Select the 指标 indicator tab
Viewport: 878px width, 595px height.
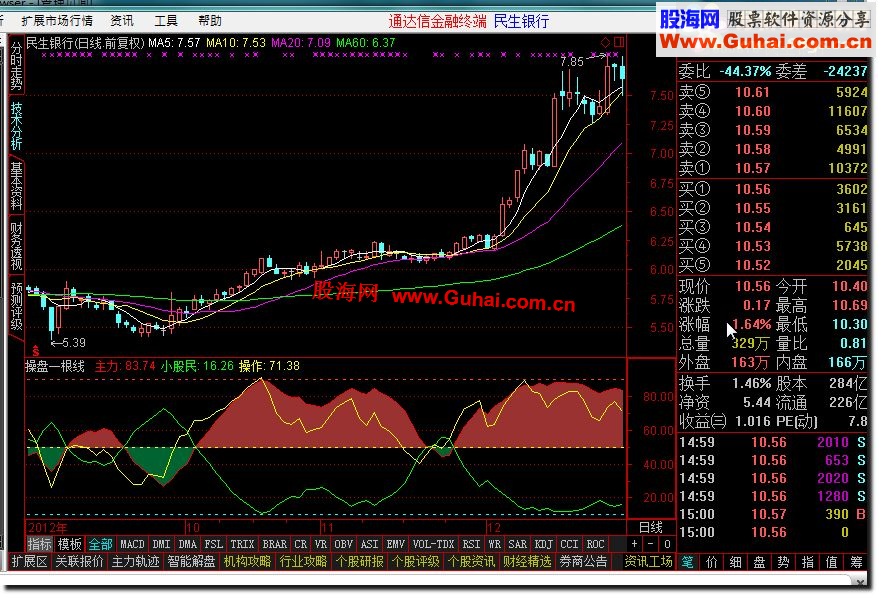pyautogui.click(x=40, y=544)
